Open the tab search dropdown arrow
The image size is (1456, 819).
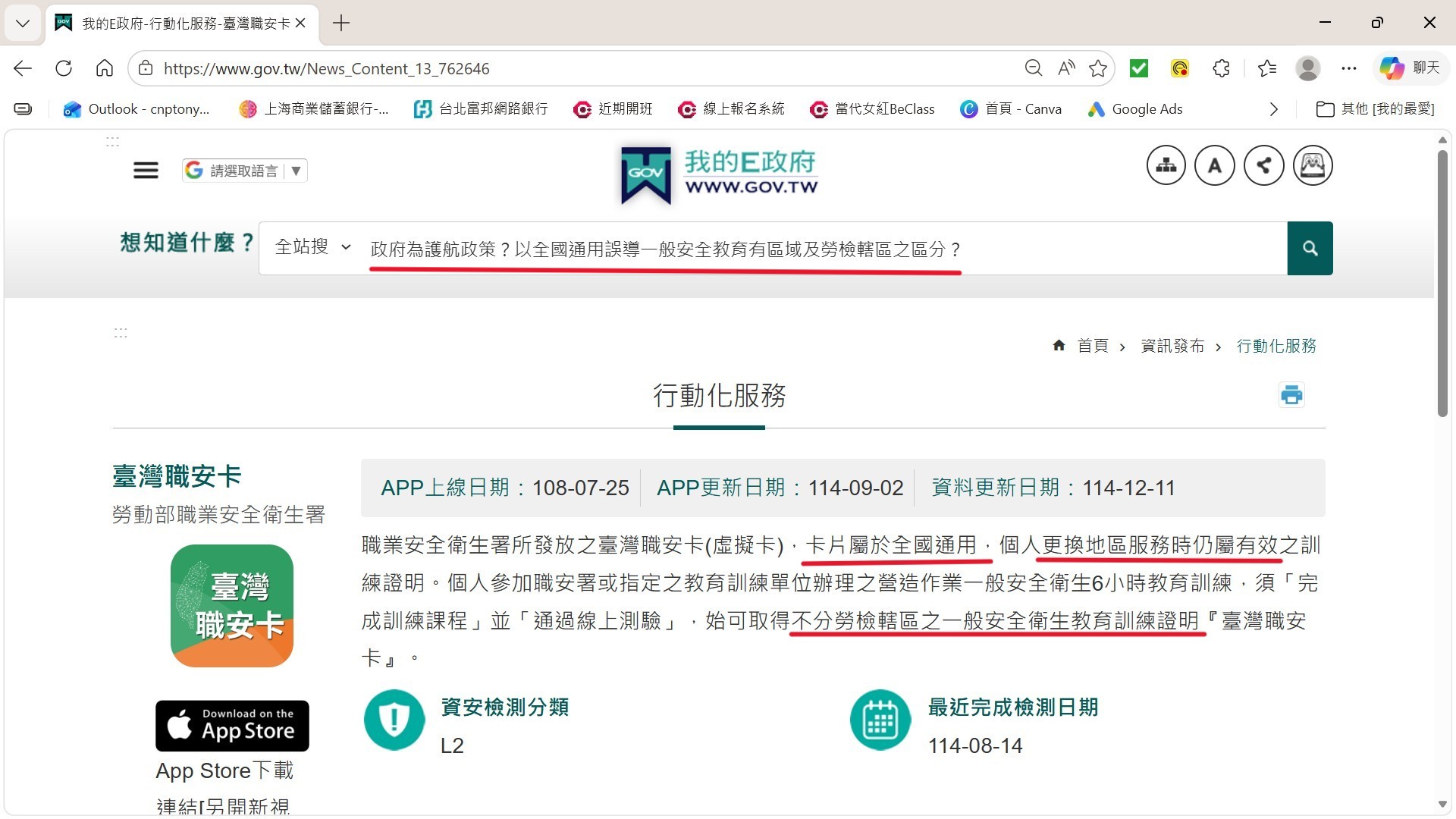[23, 23]
